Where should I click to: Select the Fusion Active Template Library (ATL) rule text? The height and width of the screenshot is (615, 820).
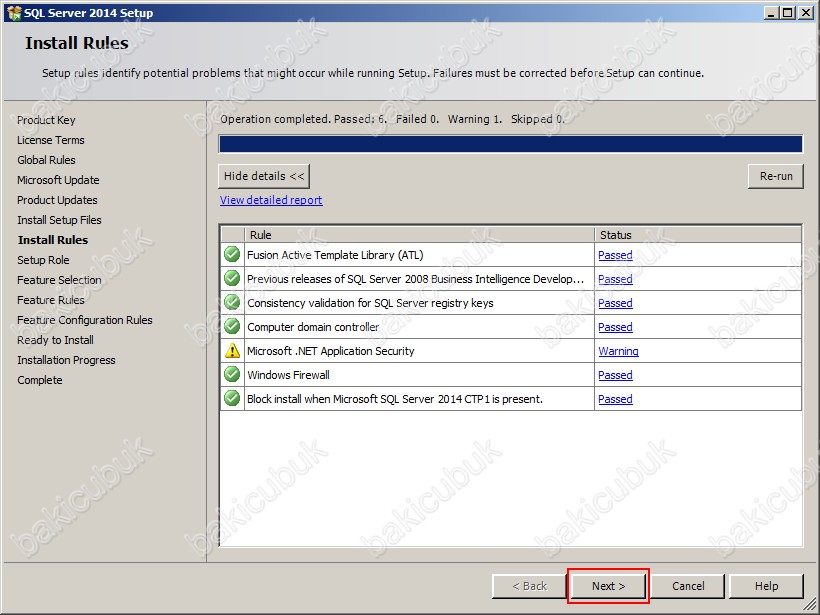click(335, 255)
